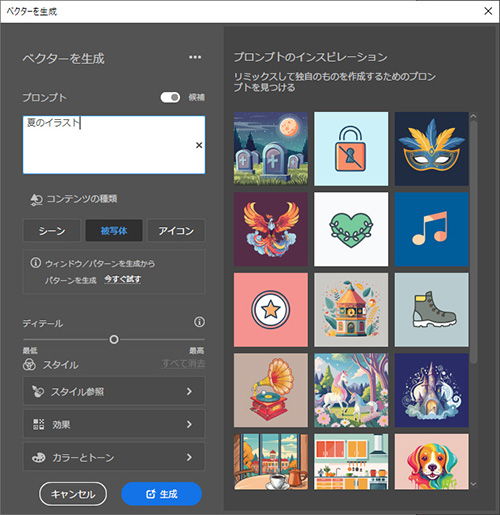Image resolution: width=500 pixels, height=515 pixels.
Task: Click the Content Type icon
Action: tap(36, 200)
